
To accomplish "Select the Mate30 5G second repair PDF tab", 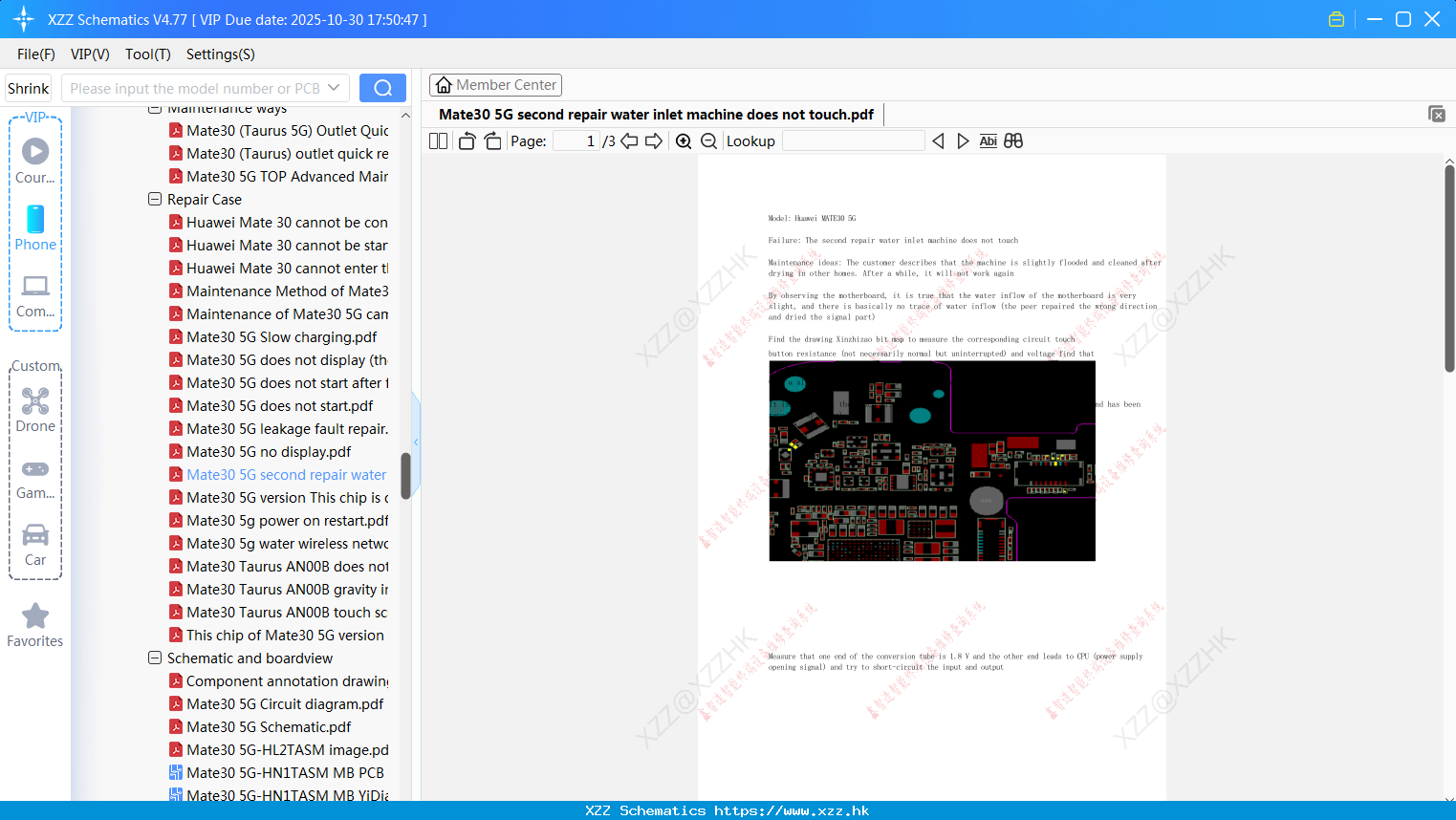I will [656, 115].
